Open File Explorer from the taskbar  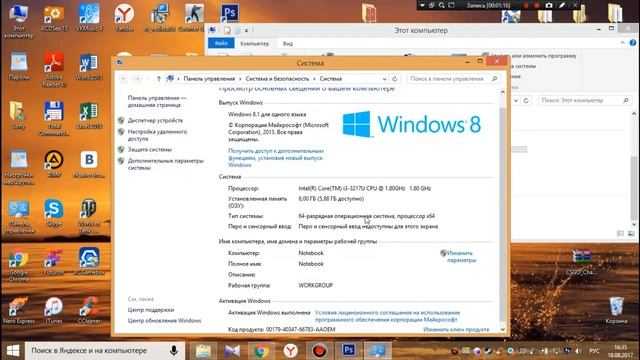[203, 350]
